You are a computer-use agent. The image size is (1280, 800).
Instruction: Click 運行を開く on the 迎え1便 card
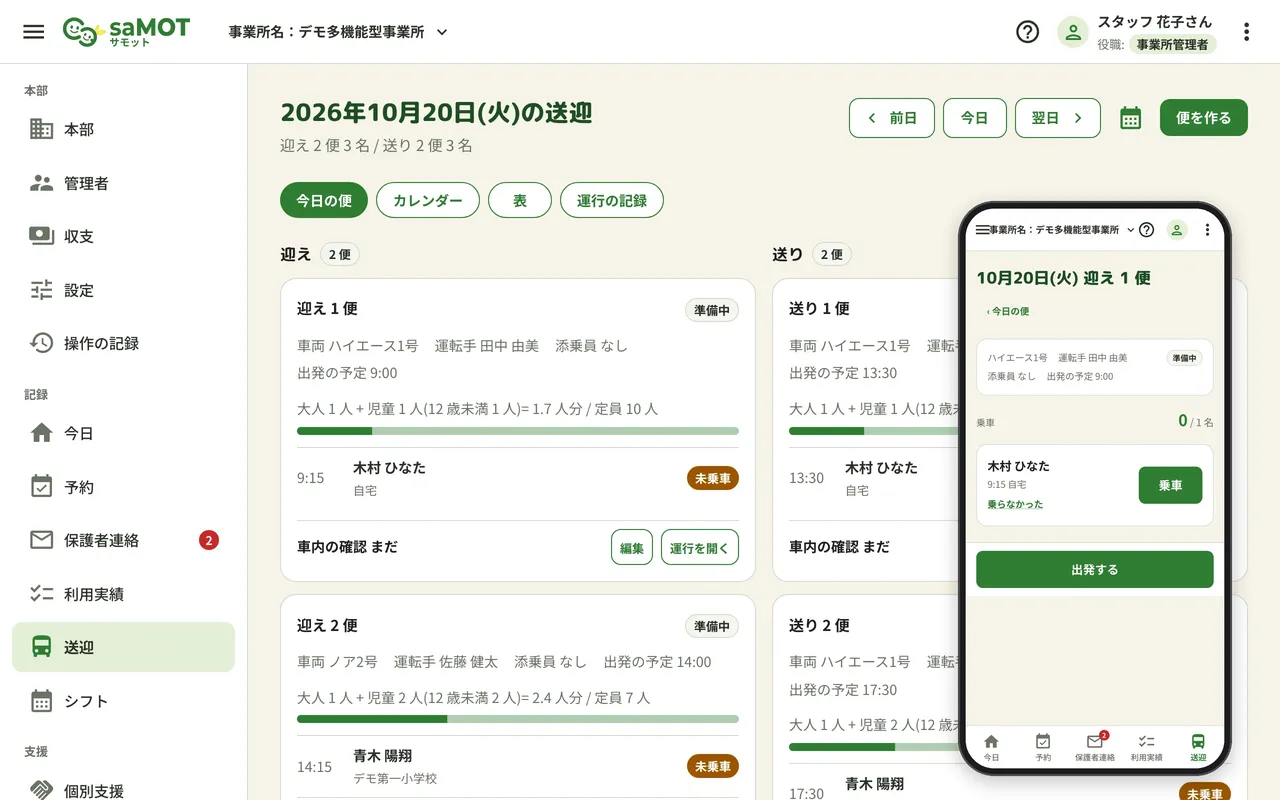[x=700, y=547]
